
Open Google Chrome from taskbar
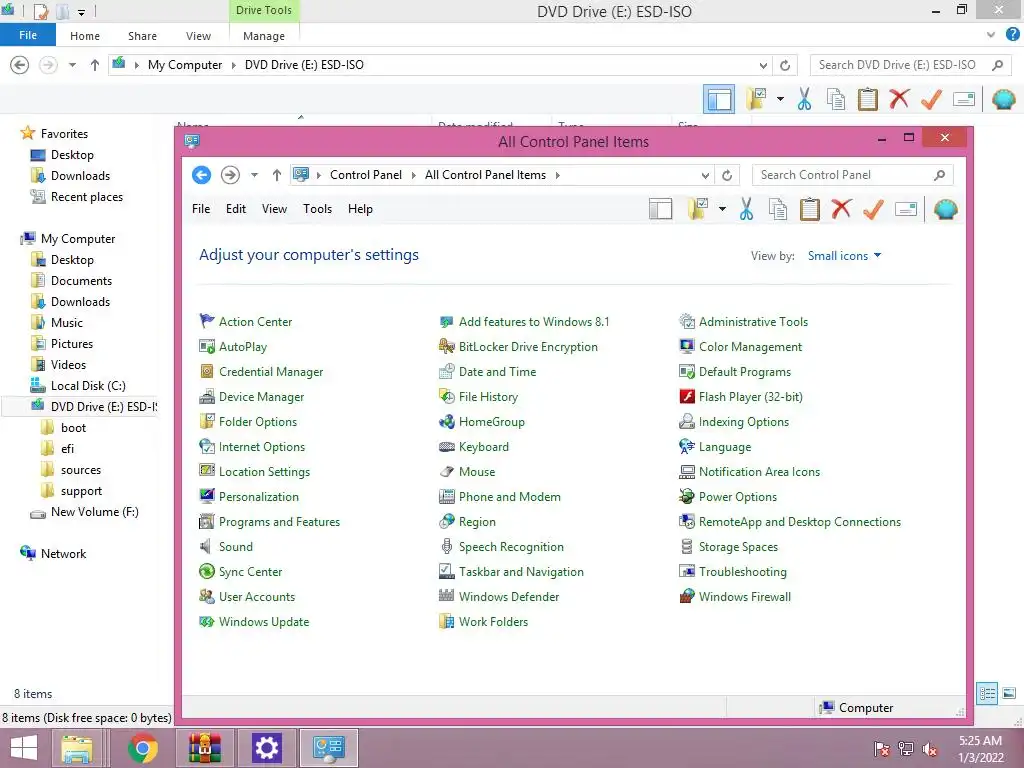pos(142,748)
